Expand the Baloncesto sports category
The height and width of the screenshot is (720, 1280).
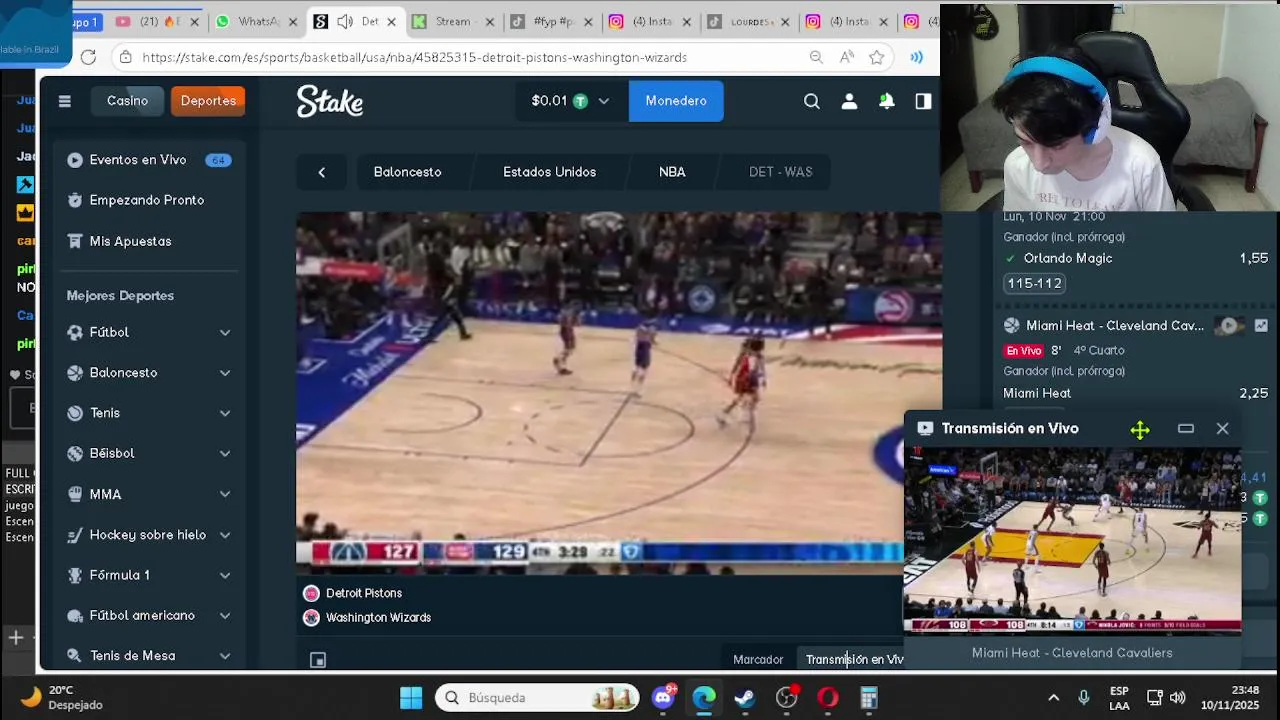click(225, 373)
